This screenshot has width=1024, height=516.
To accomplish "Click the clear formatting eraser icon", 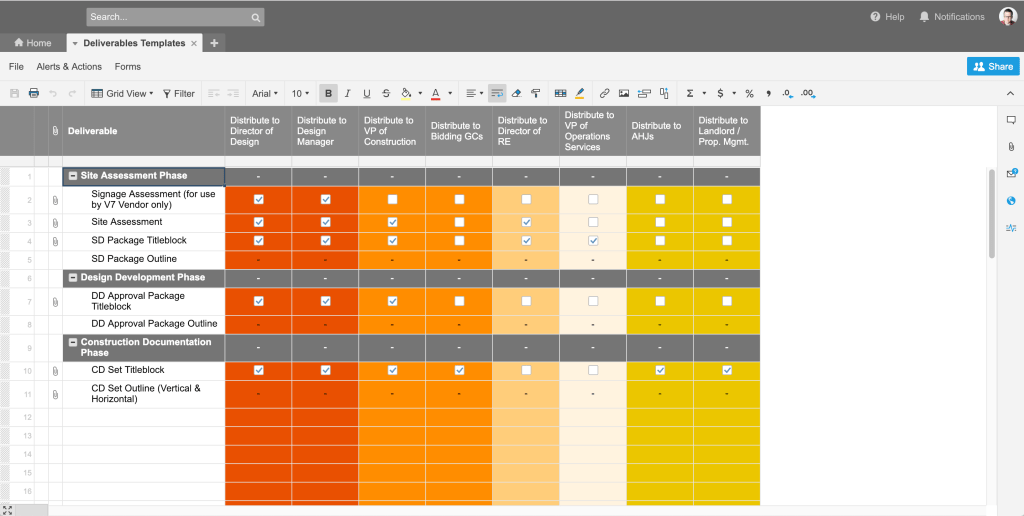I will click(x=516, y=93).
